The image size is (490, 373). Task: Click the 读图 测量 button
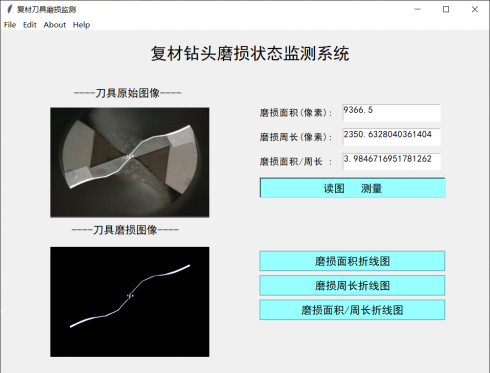coord(352,188)
